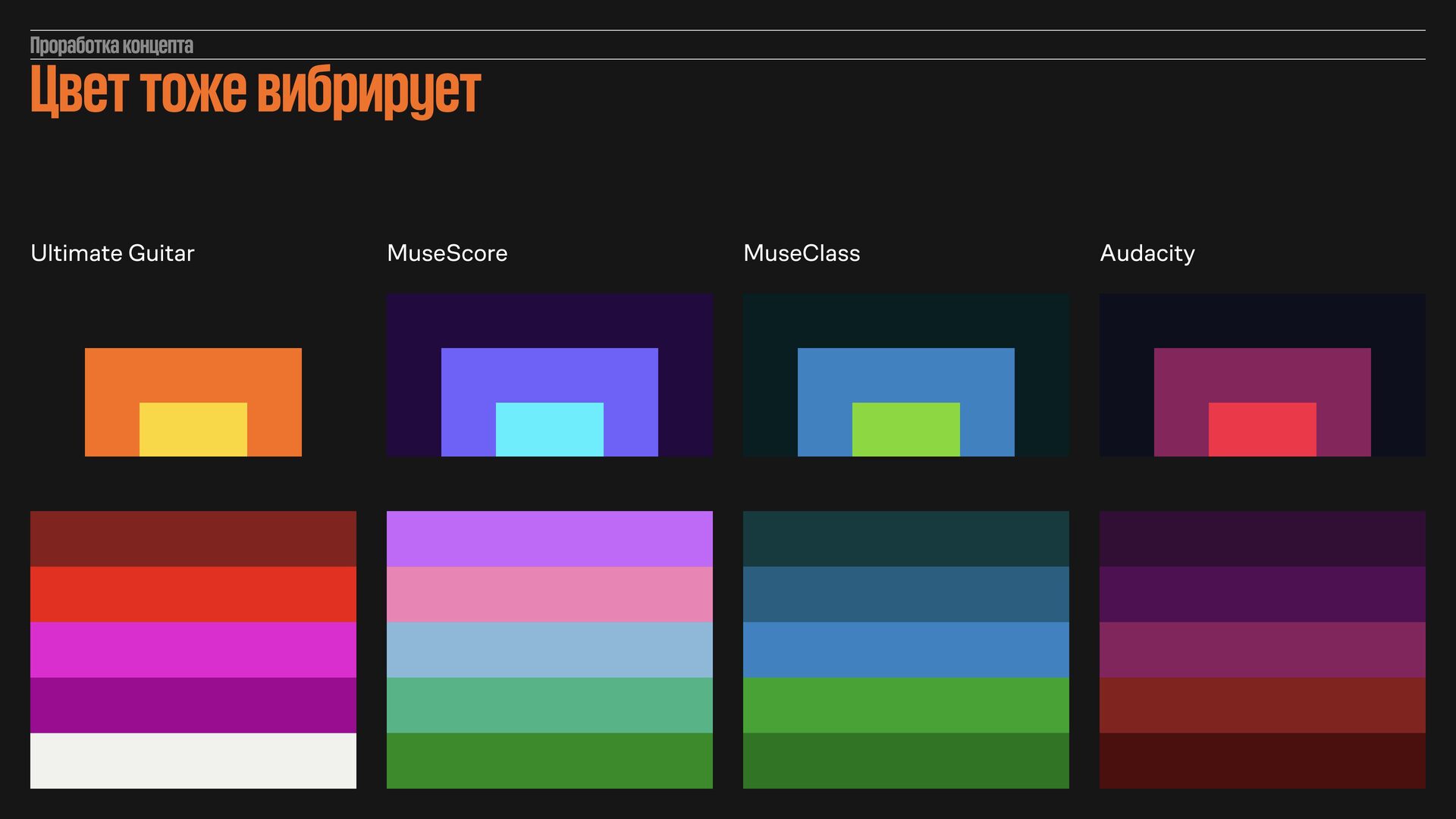The width and height of the screenshot is (1456, 819).
Task: Click the lime green square under MuseClass
Action: 905,429
